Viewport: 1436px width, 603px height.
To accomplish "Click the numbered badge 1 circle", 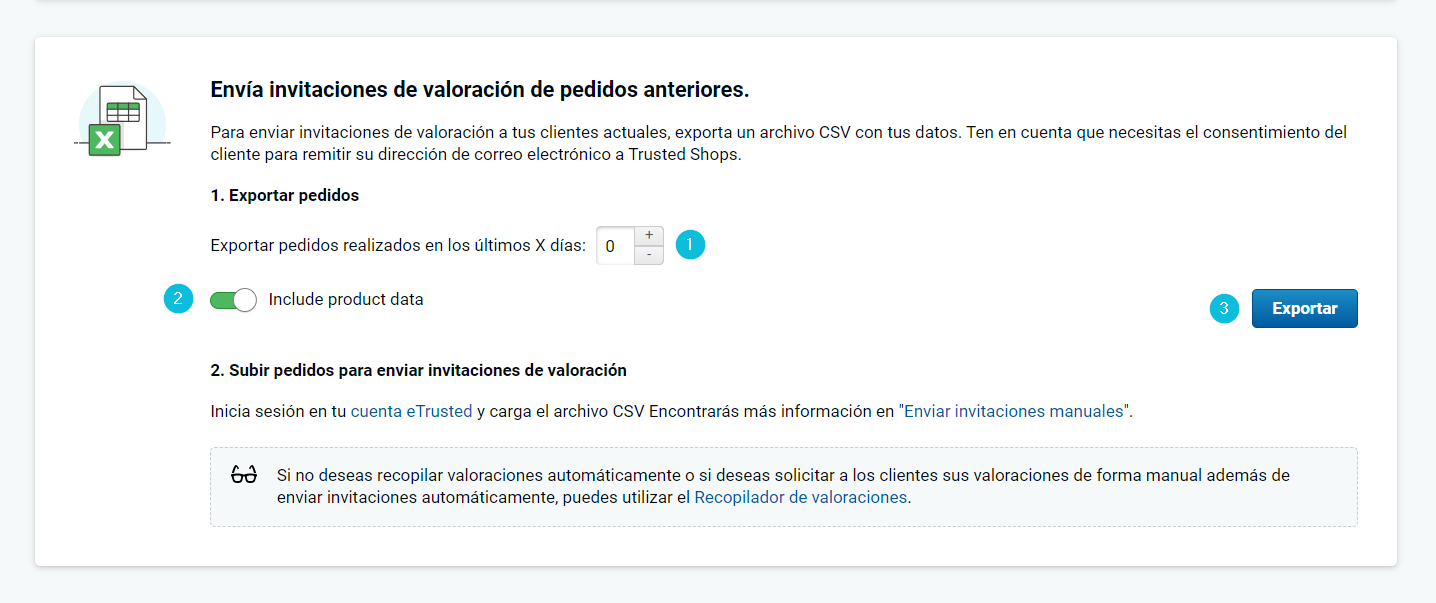I will (x=690, y=245).
